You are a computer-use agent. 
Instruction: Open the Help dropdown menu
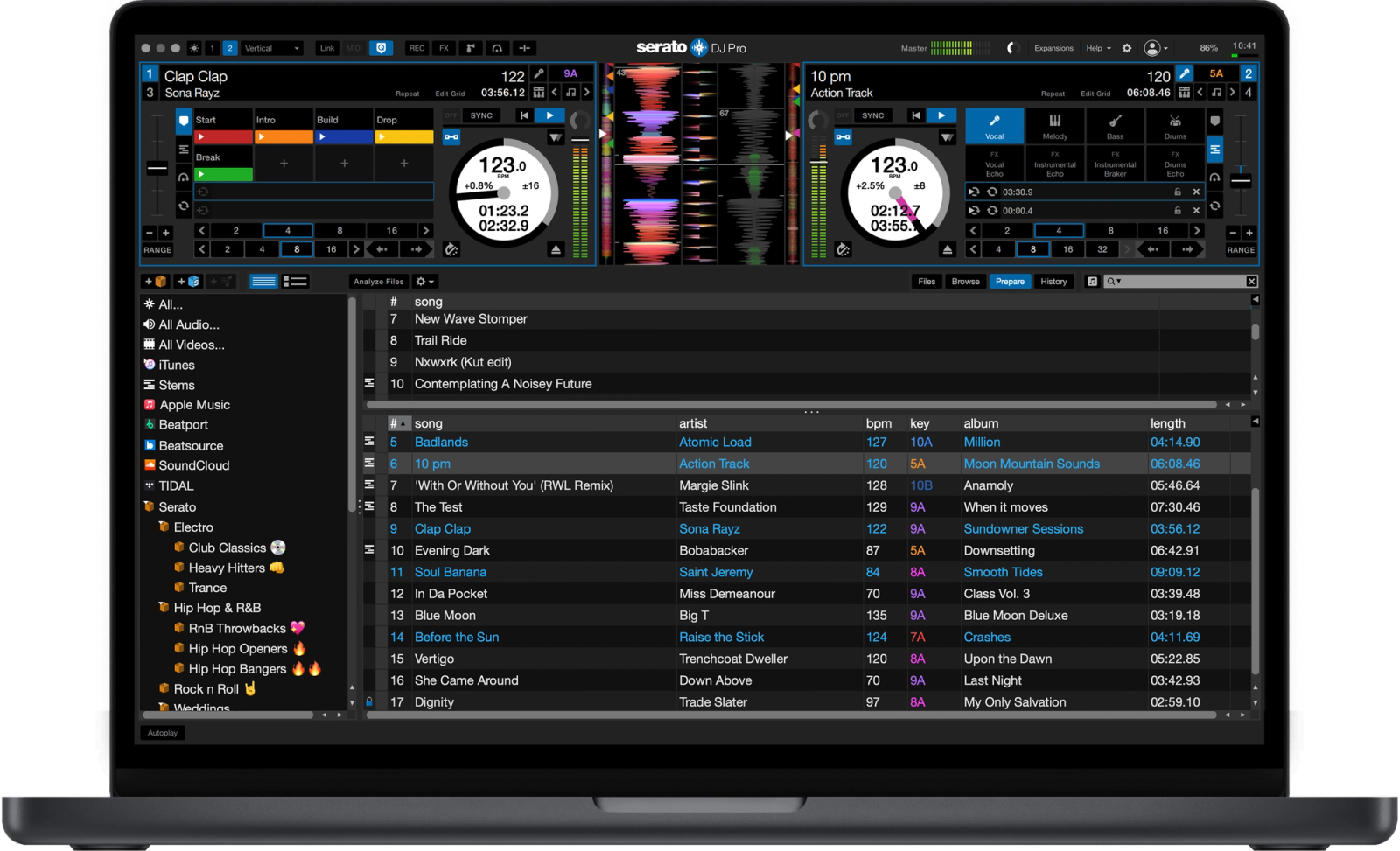(1098, 48)
